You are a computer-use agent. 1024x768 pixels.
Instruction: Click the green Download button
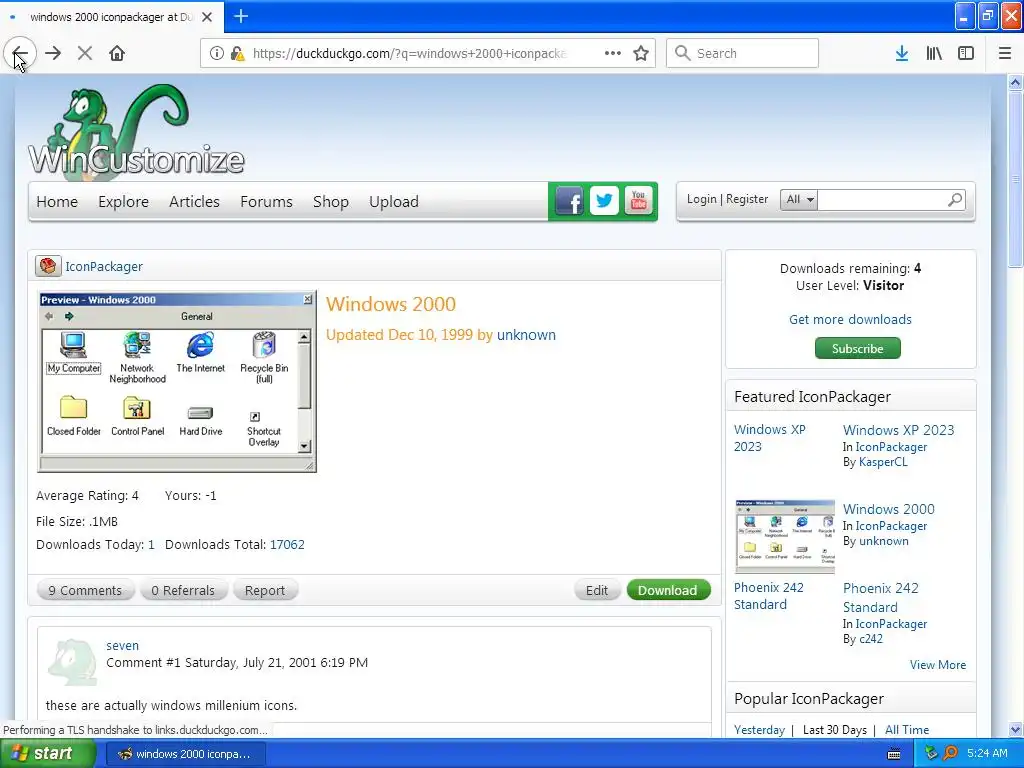[x=668, y=590]
